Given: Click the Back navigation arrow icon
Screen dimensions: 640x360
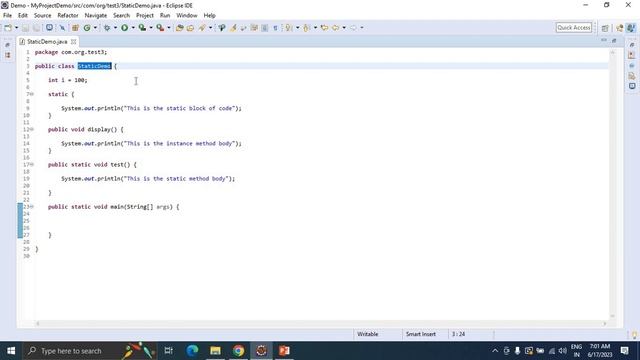Looking at the screenshot, I should [x=336, y=28].
